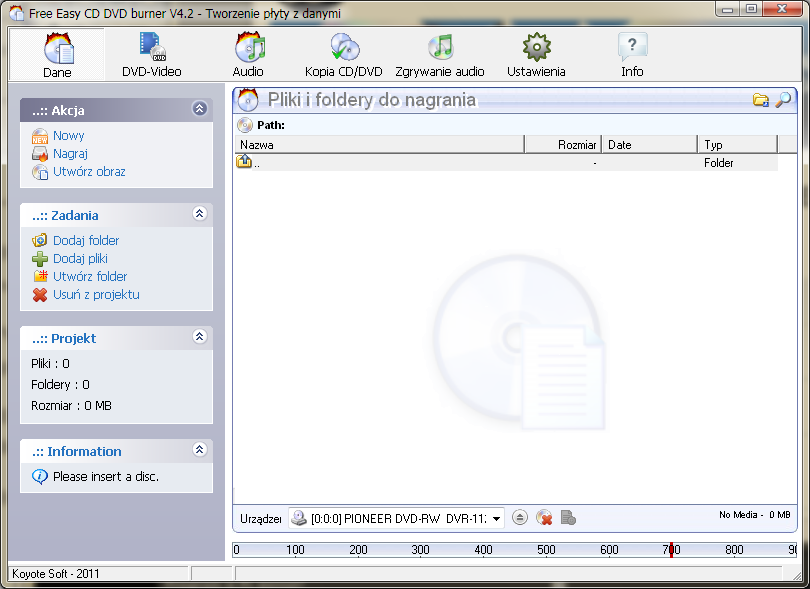Sort list by Typ column
The height and width of the screenshot is (589, 810).
click(738, 145)
